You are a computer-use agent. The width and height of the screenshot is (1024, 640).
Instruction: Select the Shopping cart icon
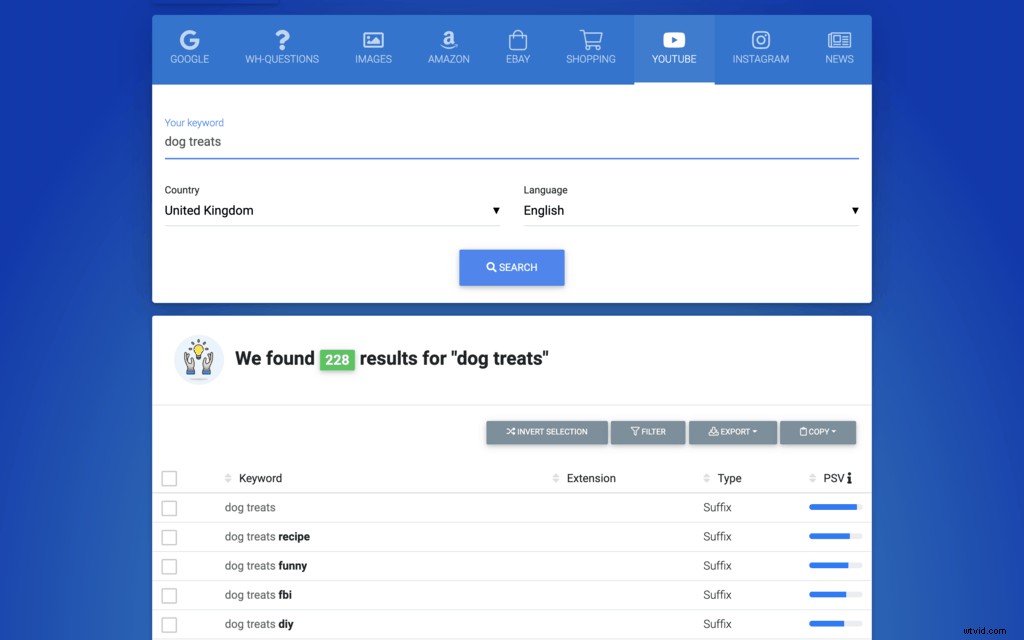coord(590,40)
